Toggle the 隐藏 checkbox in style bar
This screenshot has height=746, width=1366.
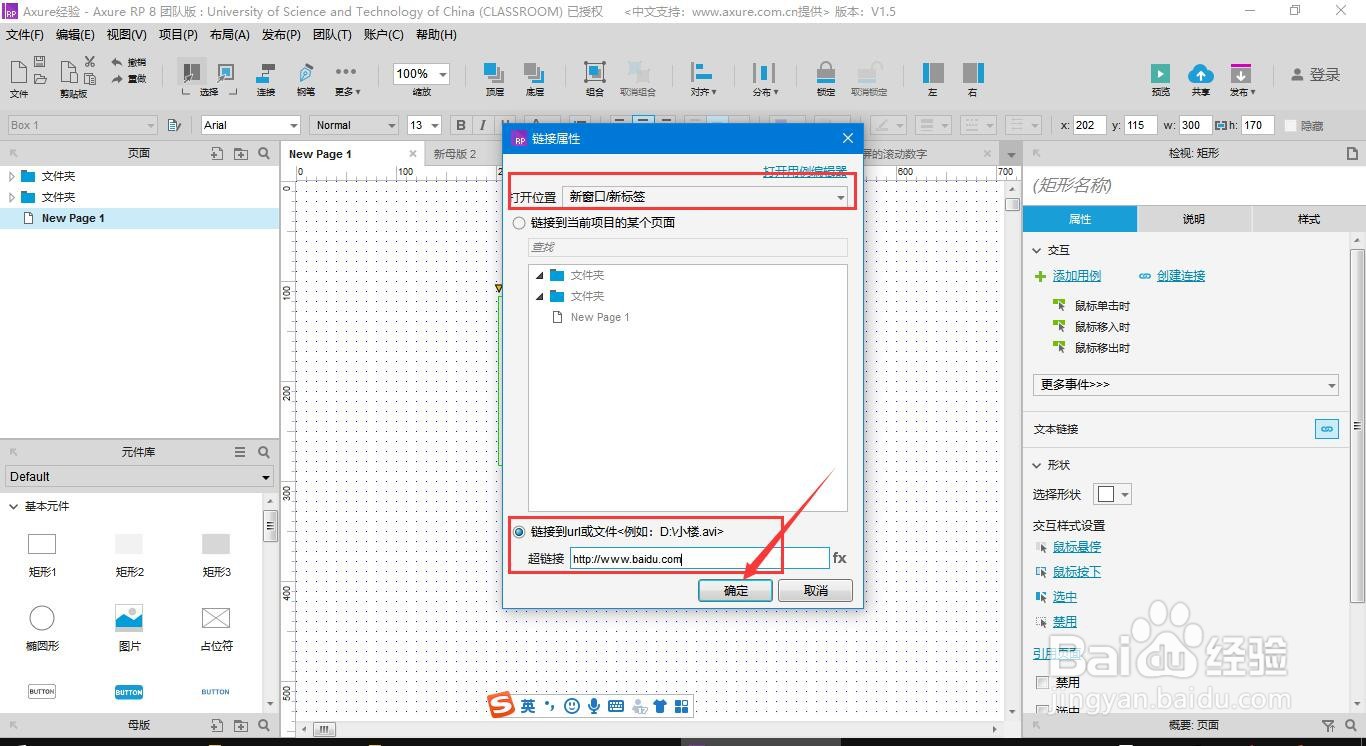coord(1290,125)
